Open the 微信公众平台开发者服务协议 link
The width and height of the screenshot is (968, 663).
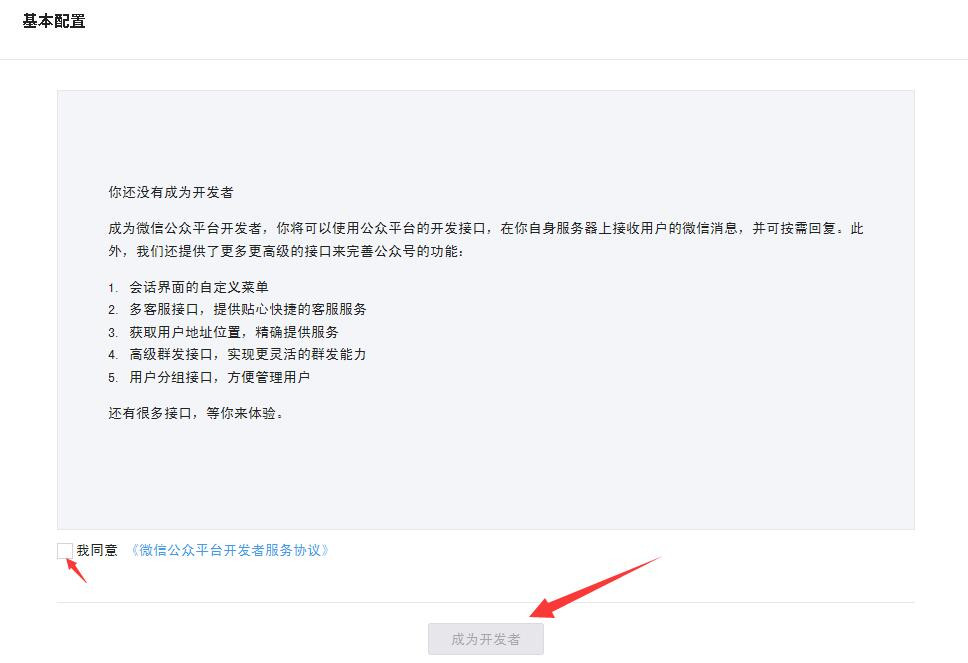230,550
